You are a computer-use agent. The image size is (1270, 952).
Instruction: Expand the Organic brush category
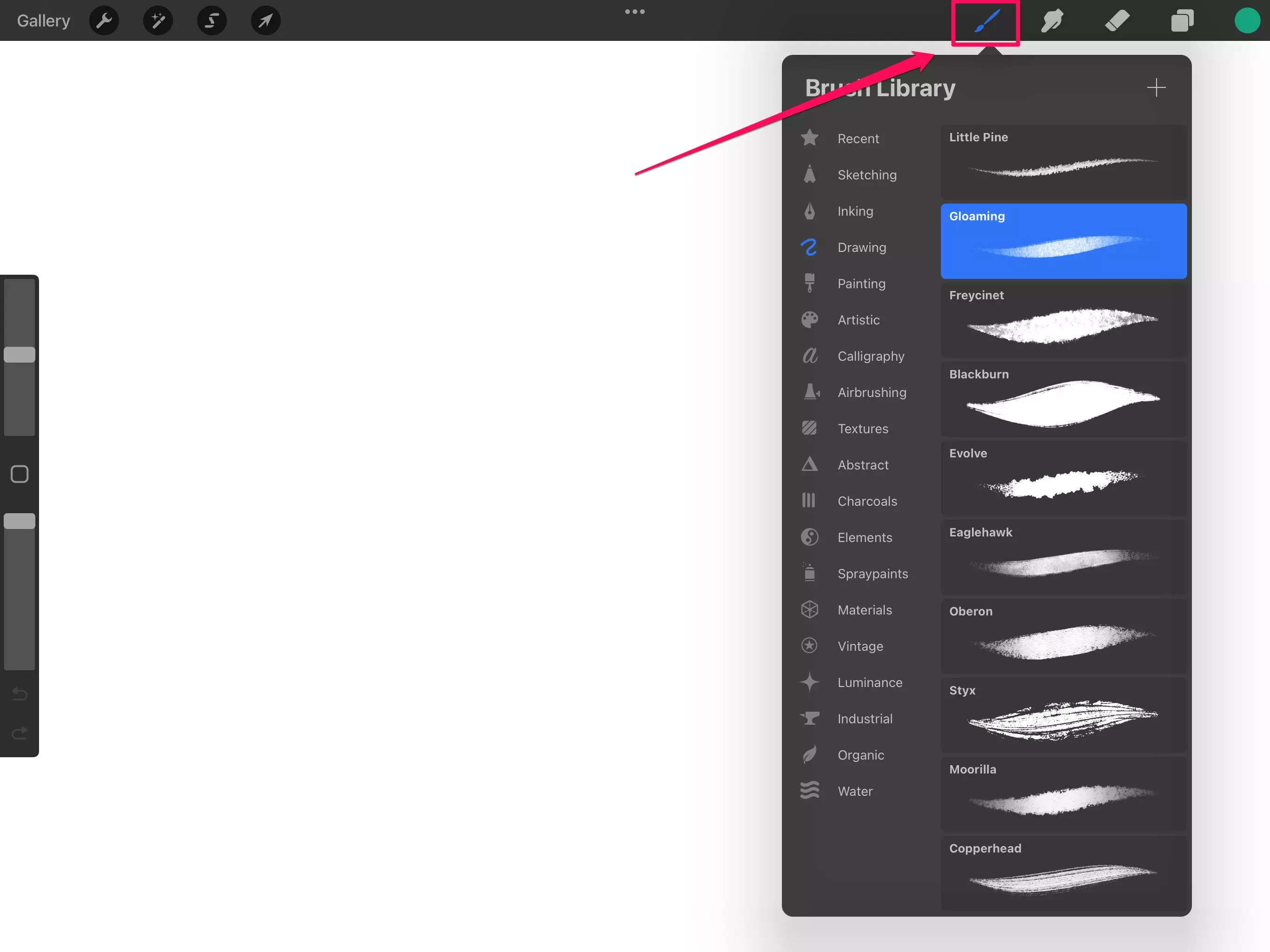click(859, 755)
